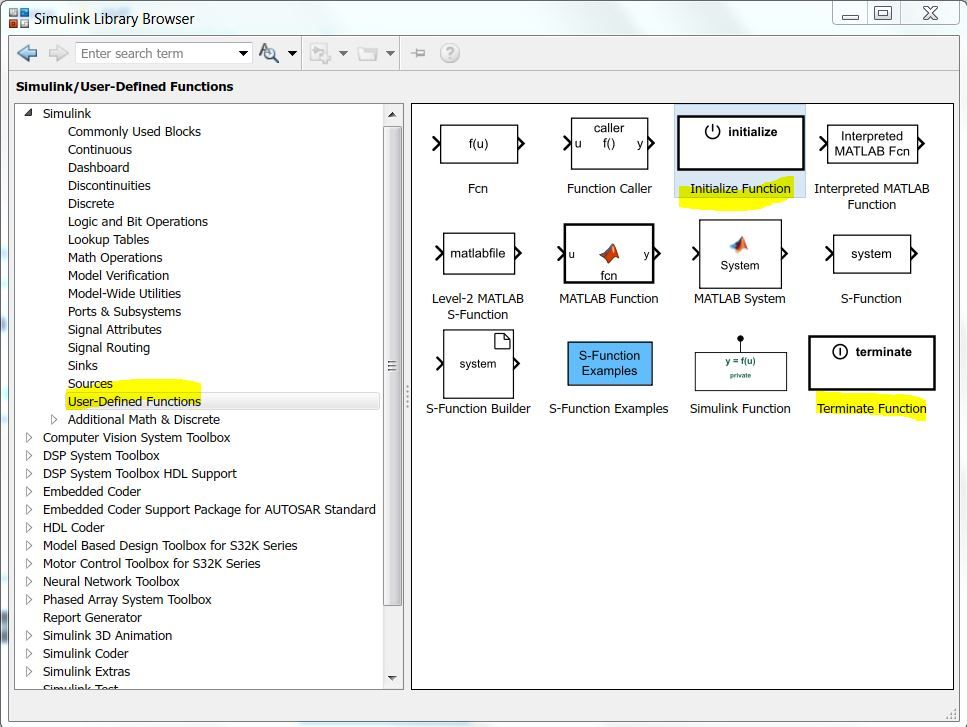The image size is (967, 727).
Task: Select the S-Function Examples block
Action: tap(609, 363)
